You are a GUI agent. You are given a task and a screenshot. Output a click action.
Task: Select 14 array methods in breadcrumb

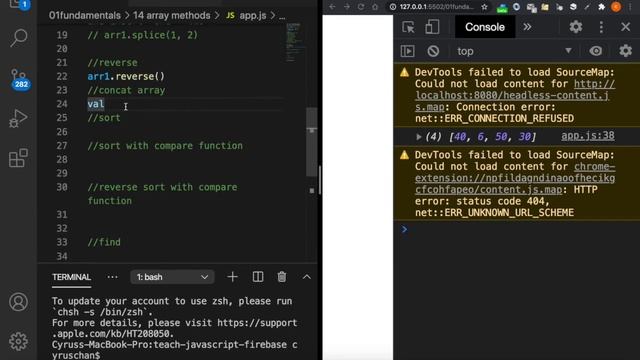point(171,16)
